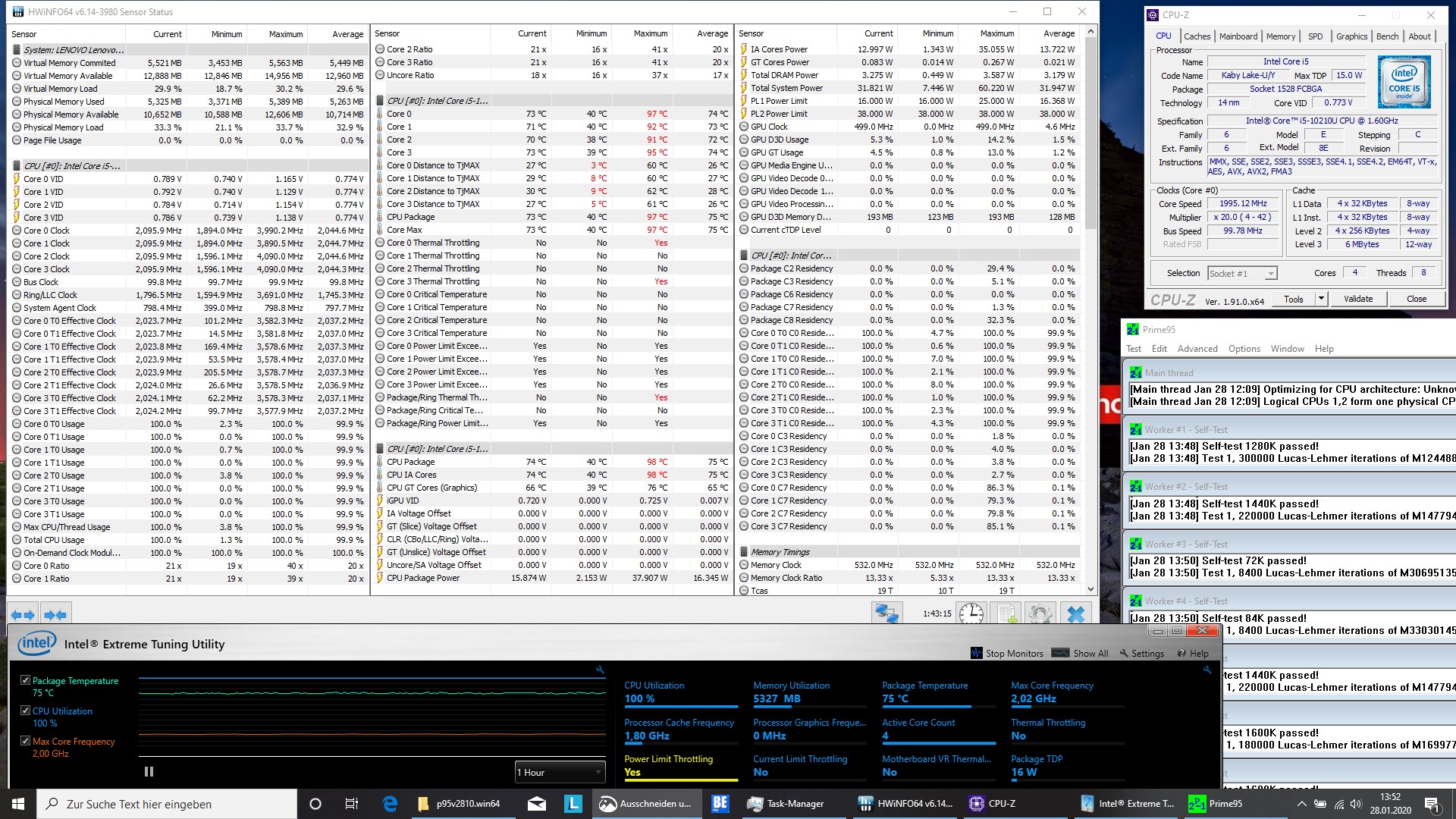Pause the Intel XTU monitor graph
Screen dimensions: 1456x819
(x=149, y=771)
